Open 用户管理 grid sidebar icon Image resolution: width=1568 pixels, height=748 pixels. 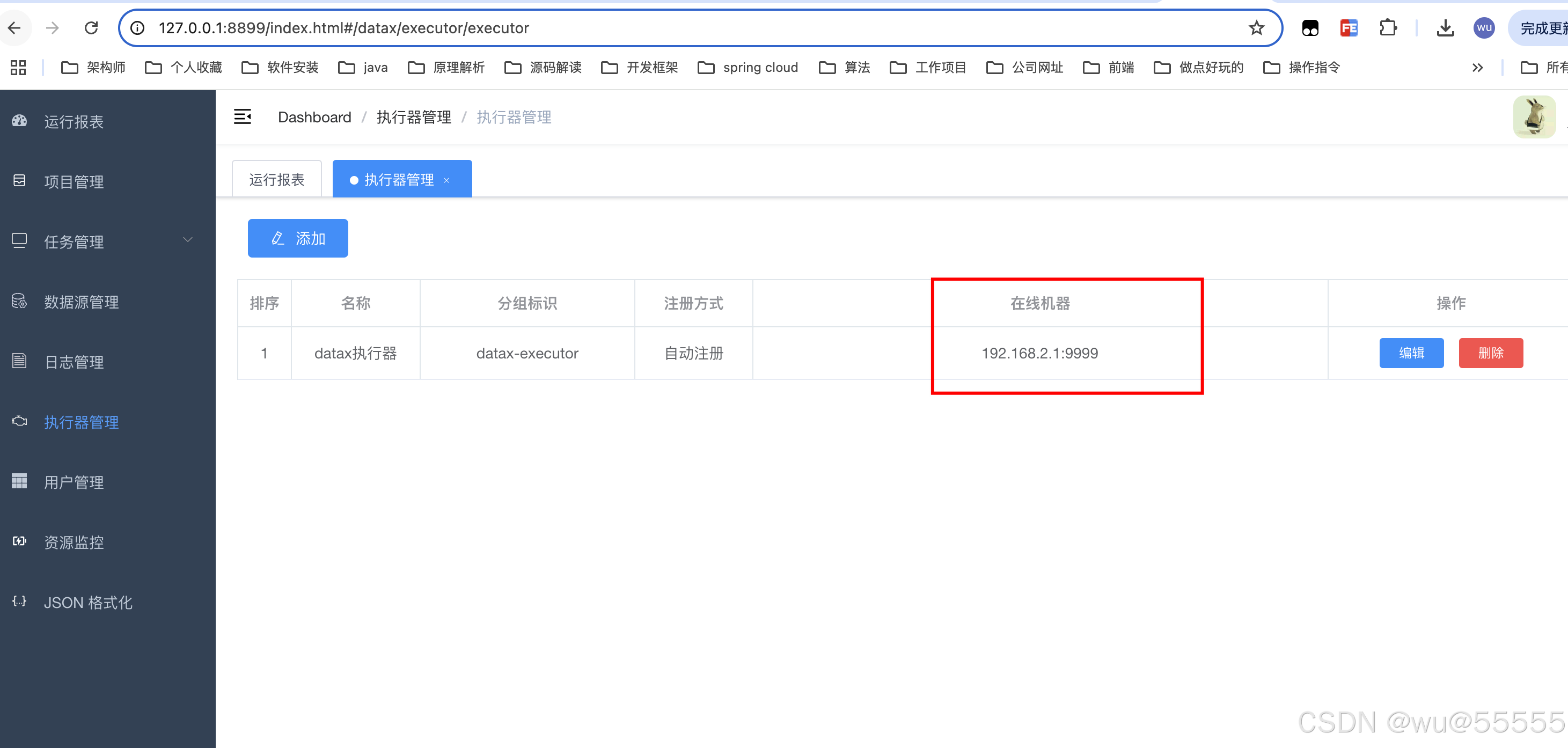pos(19,481)
